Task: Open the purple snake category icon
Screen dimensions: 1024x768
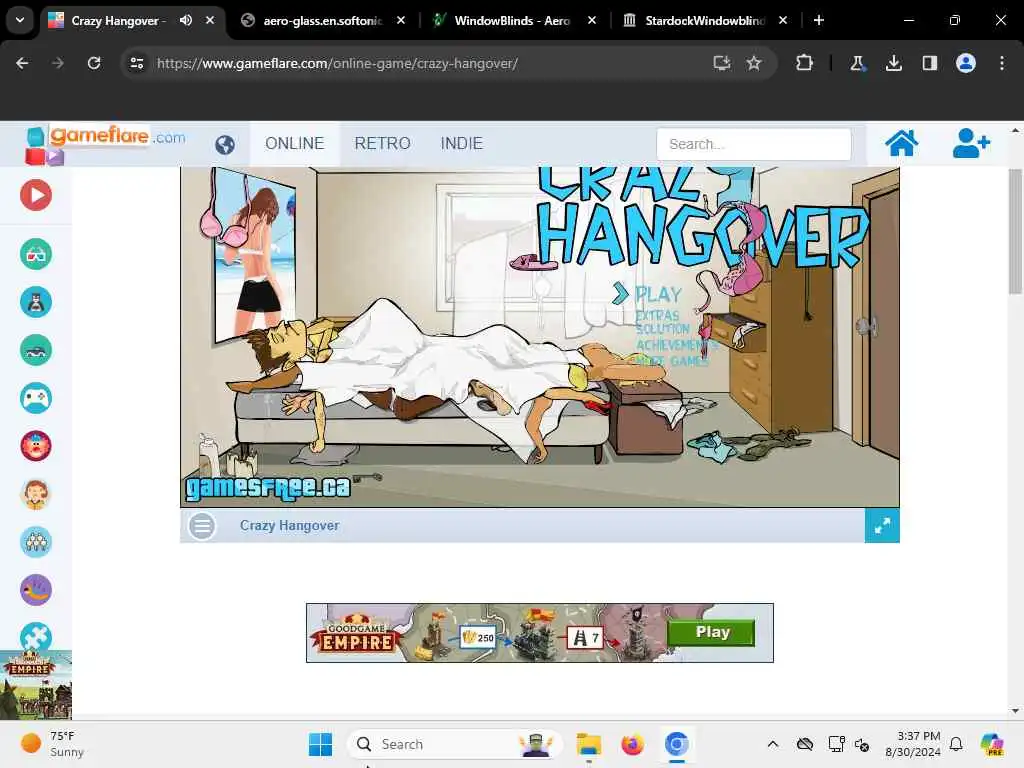Action: (x=36, y=590)
